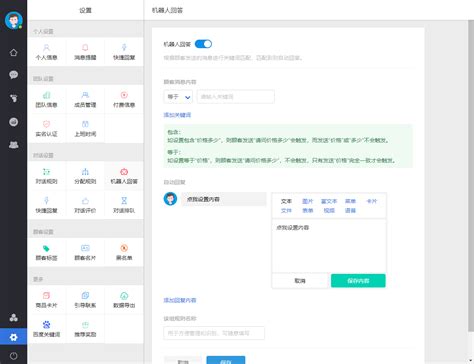Image resolution: width=474 pixels, height=364 pixels.
Task: Open 成员管理 member management
Action: coord(85,99)
